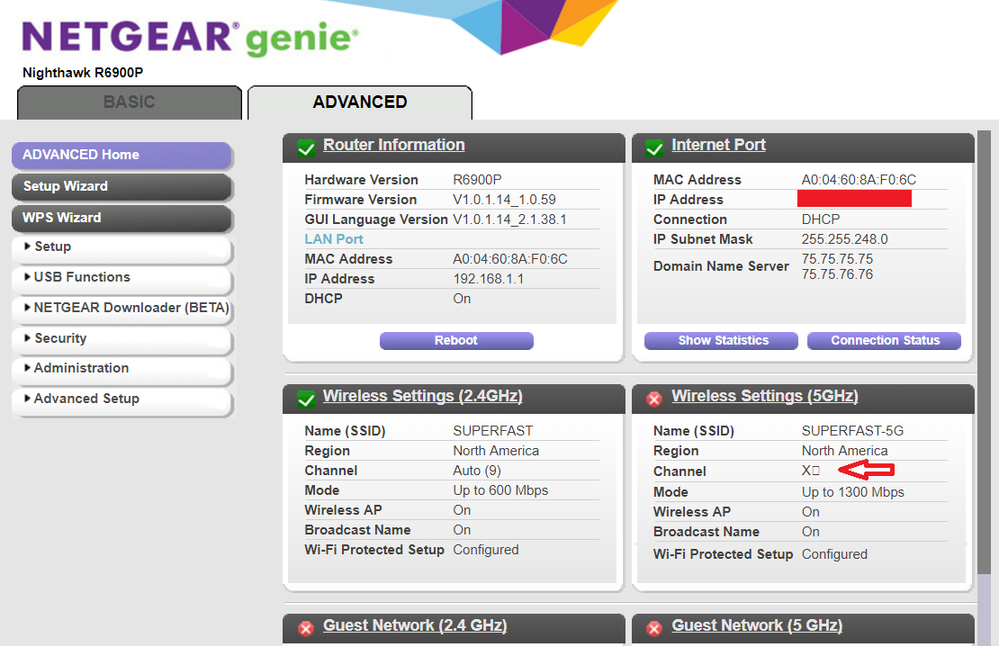Click green check icon beside Wireless Settings (2.4GHz)

306,399
